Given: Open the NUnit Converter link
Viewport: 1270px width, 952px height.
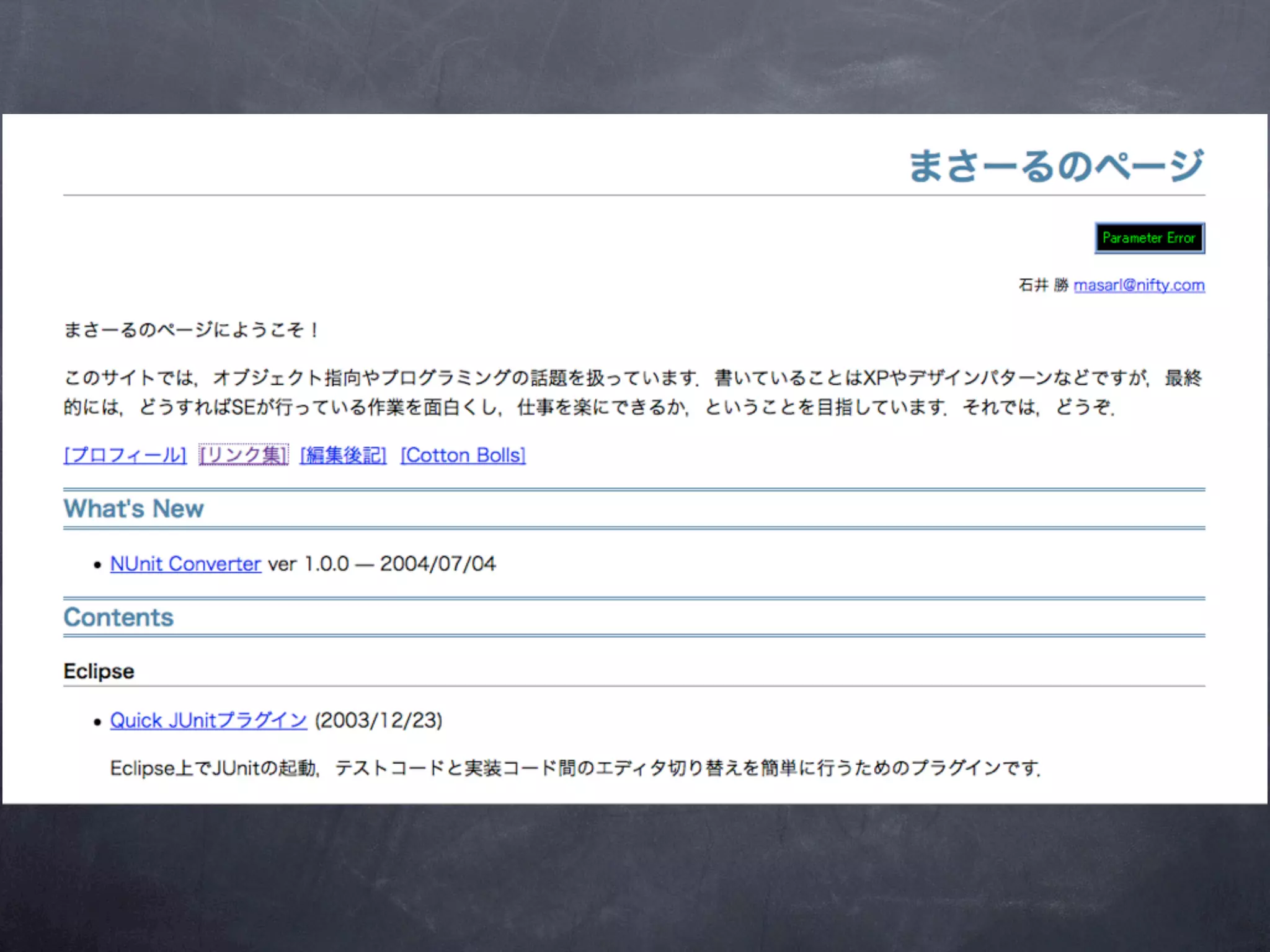Looking at the screenshot, I should pos(185,564).
